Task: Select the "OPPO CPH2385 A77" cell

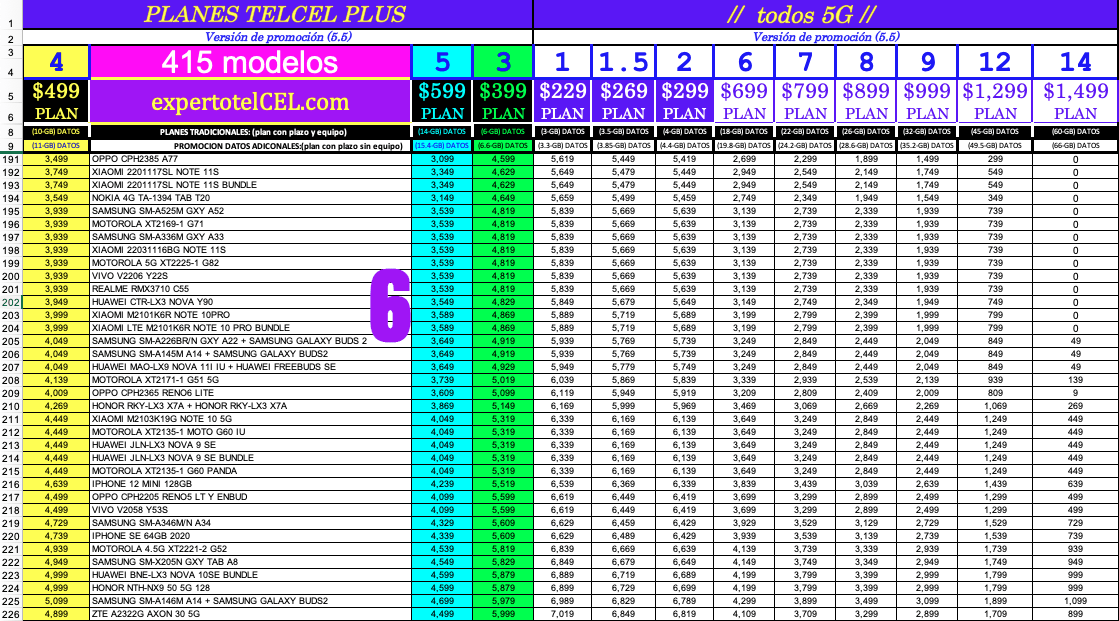Action: click(250, 159)
